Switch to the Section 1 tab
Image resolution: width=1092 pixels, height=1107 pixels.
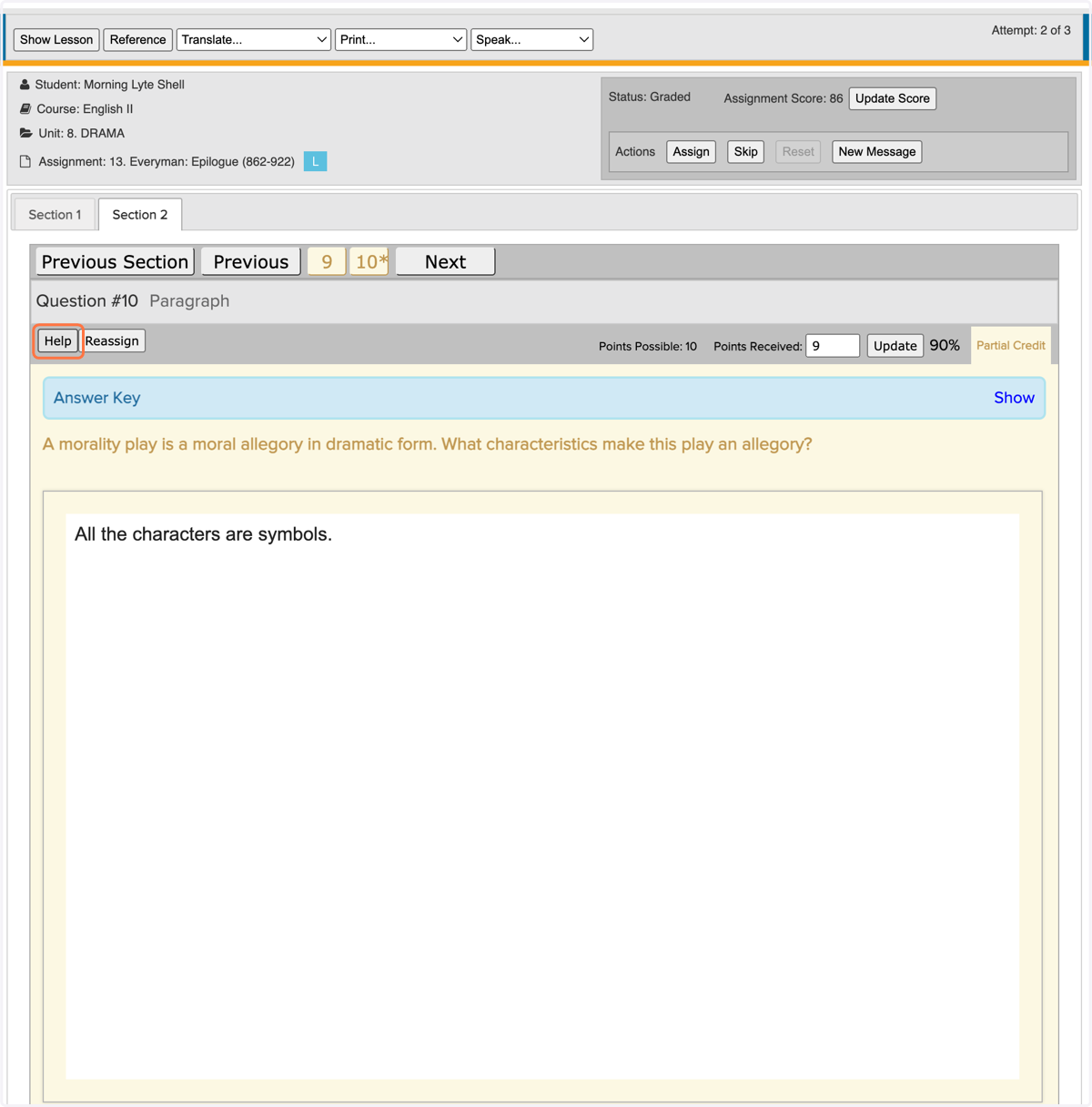55,215
